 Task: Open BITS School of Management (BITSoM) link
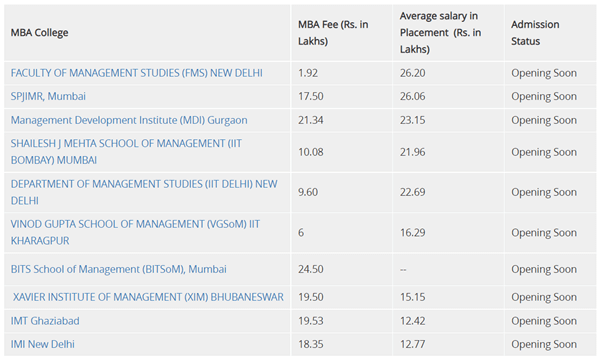(119, 269)
